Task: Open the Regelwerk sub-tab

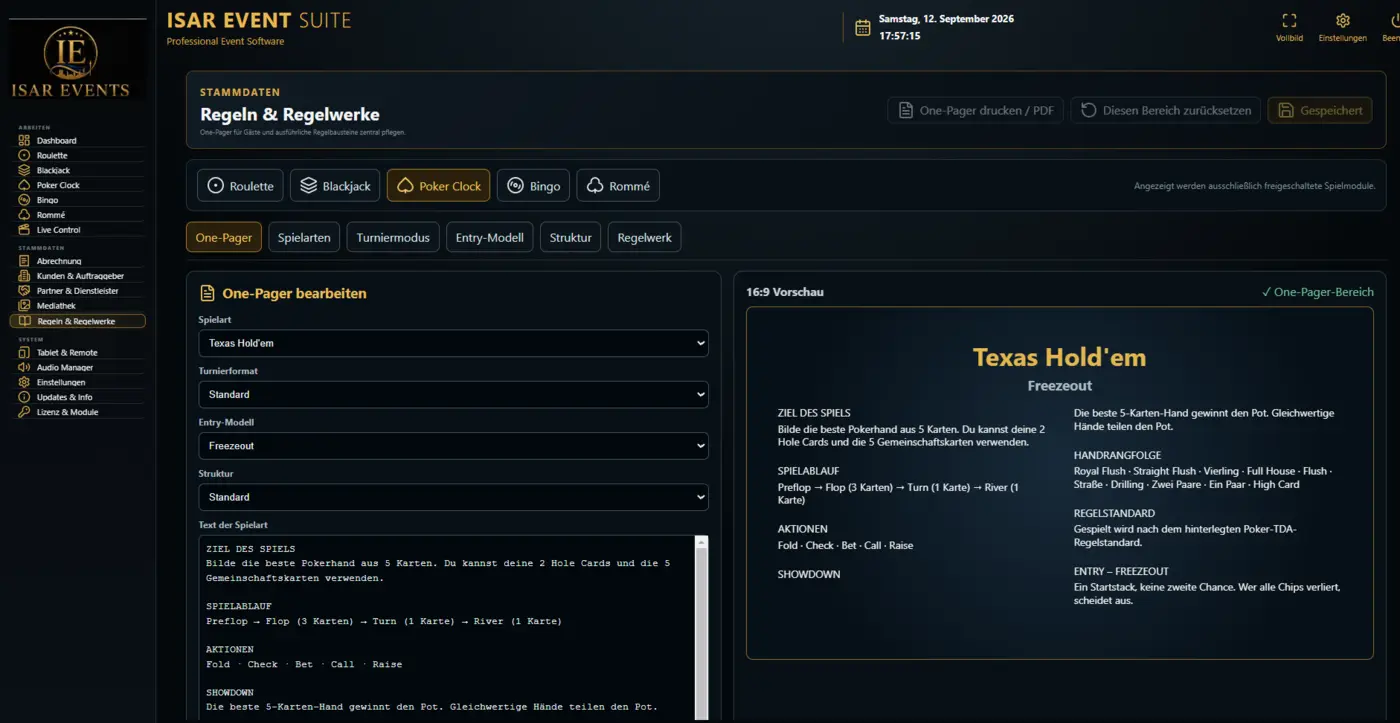Action: [x=644, y=237]
